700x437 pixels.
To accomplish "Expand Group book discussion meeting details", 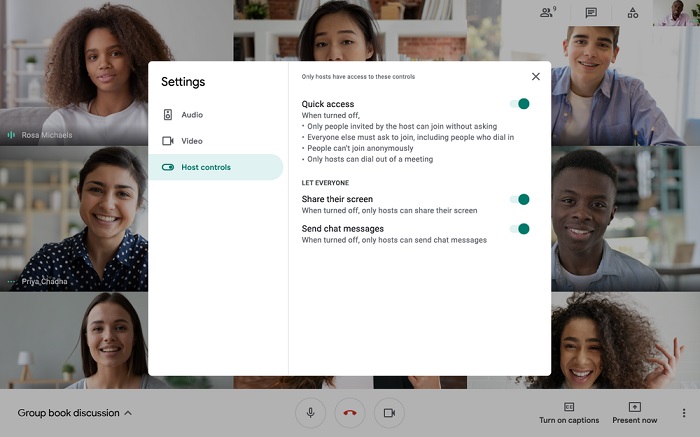I will (x=75, y=413).
